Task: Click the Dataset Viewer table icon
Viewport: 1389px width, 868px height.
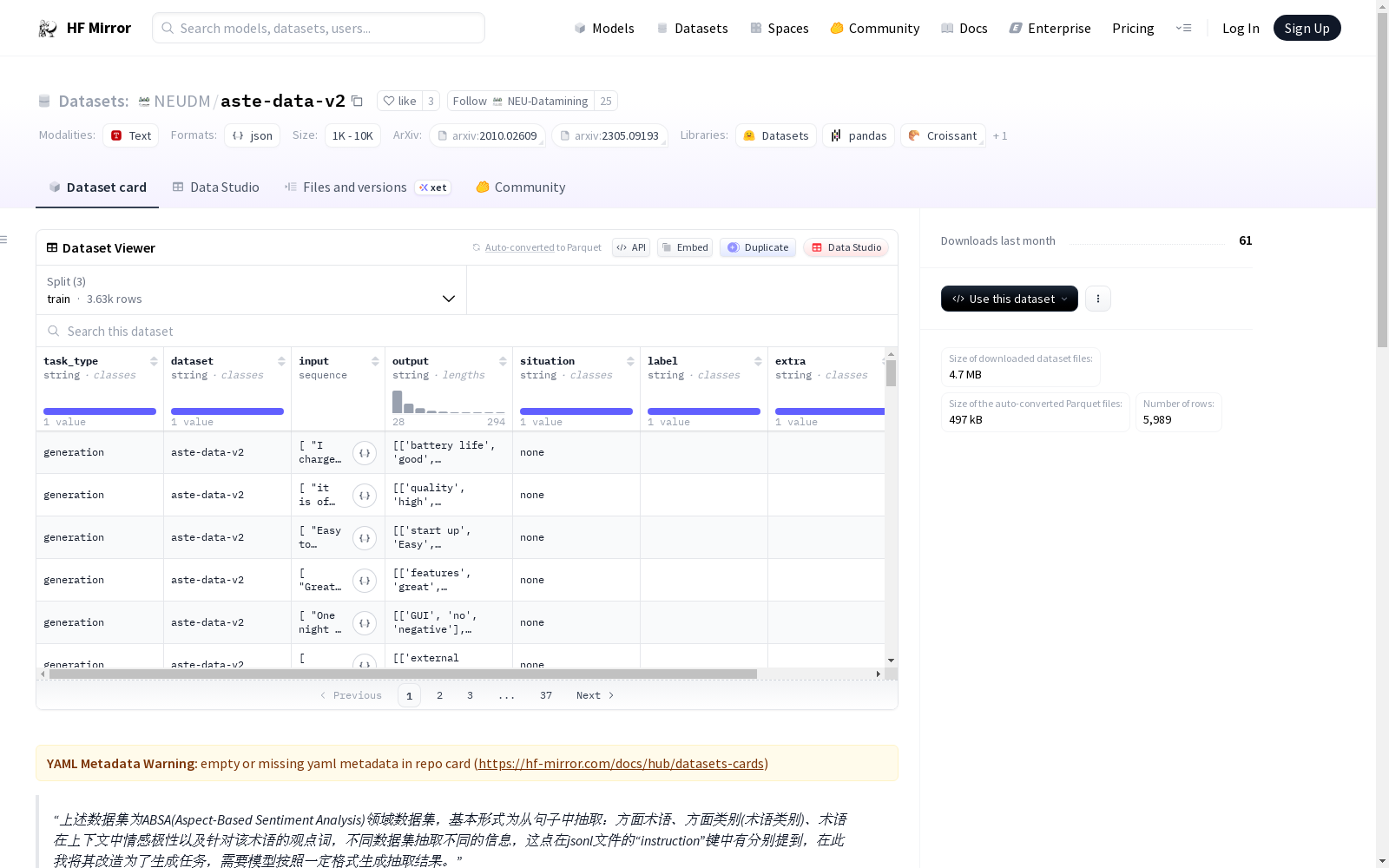Action: [52, 247]
